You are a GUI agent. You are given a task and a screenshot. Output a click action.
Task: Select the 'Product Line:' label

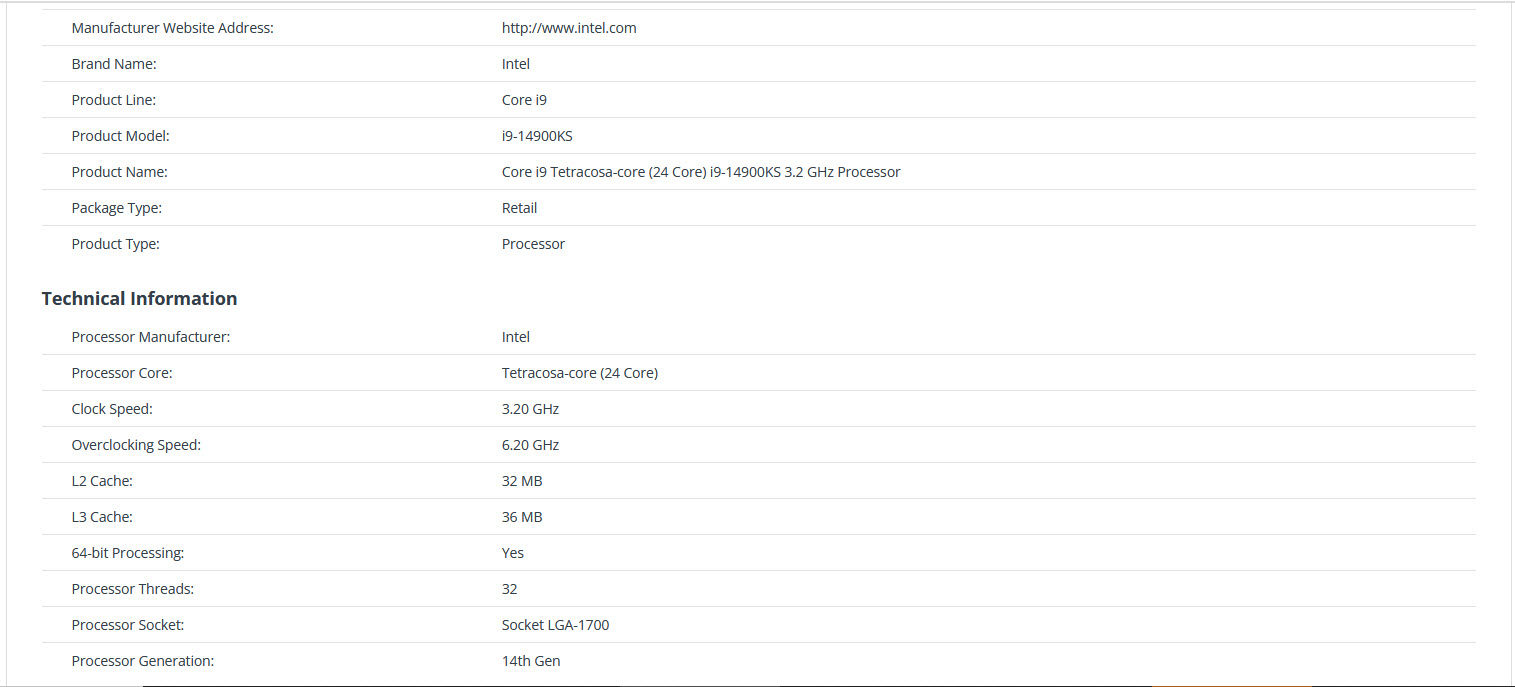click(x=114, y=100)
